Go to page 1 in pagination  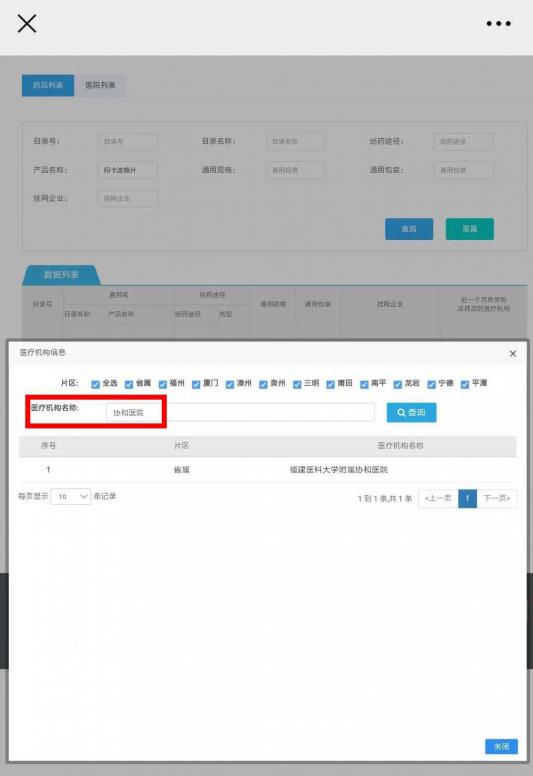click(467, 498)
